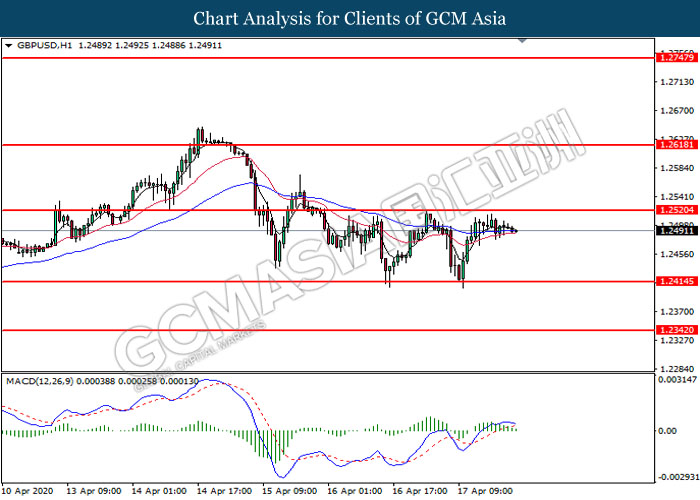Click the chart title mentioning GCM Asia
This screenshot has height=500, width=700.
coord(350,18)
